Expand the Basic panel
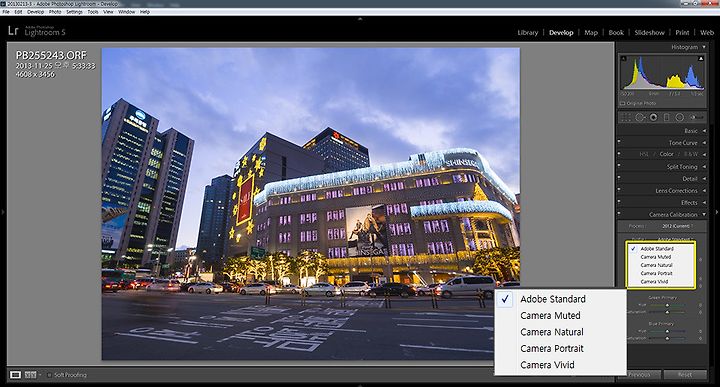This screenshot has width=720, height=387. coord(704,131)
